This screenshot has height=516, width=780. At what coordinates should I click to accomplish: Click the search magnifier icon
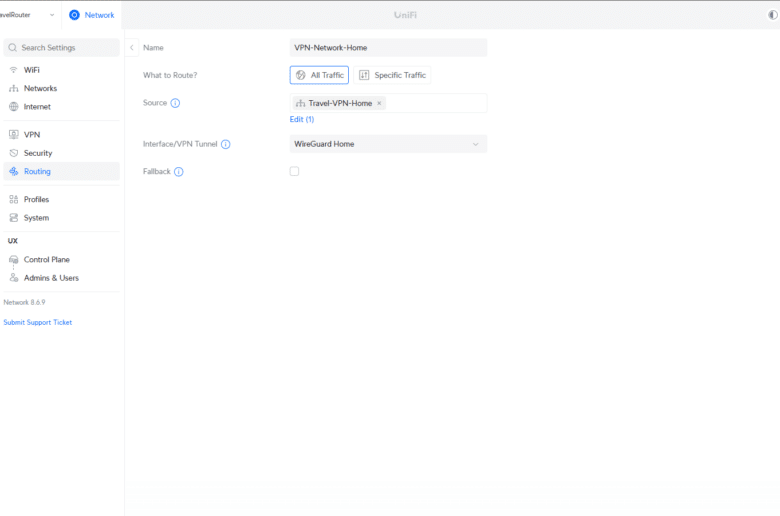[x=12, y=47]
